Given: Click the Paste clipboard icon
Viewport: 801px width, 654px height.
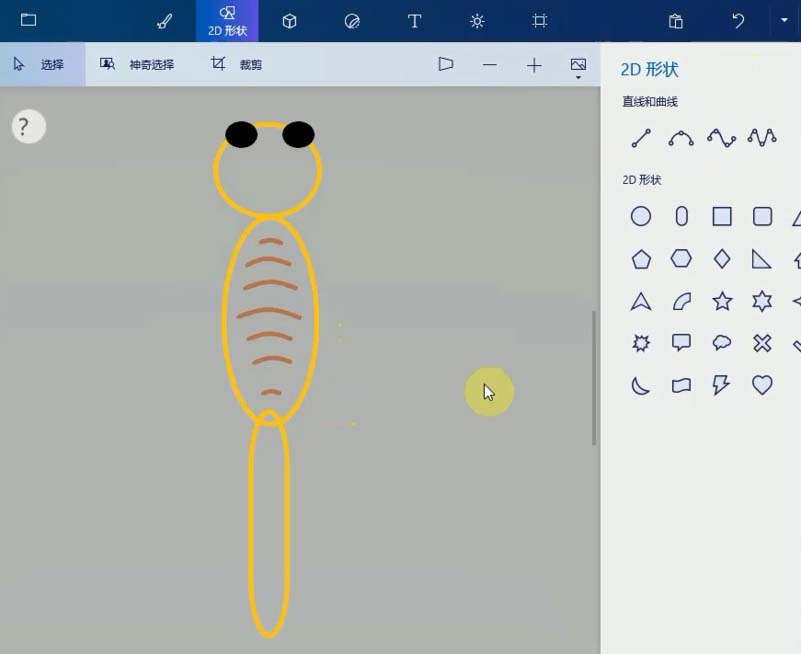Looking at the screenshot, I should click(675, 21).
